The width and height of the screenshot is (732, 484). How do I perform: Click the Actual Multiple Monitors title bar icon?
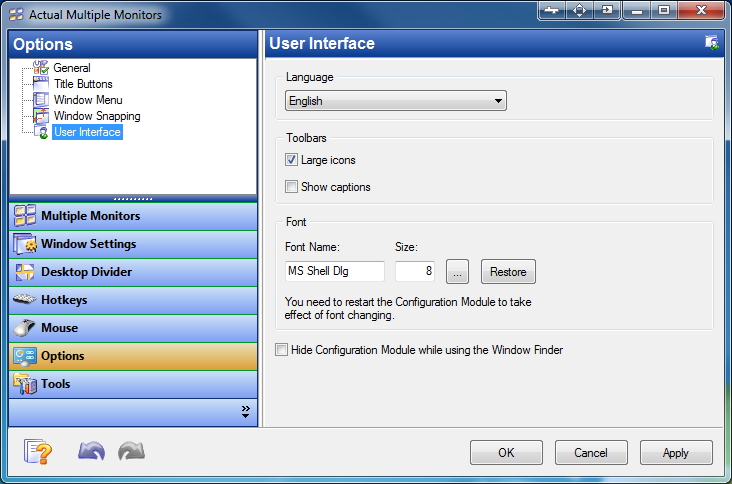16,15
